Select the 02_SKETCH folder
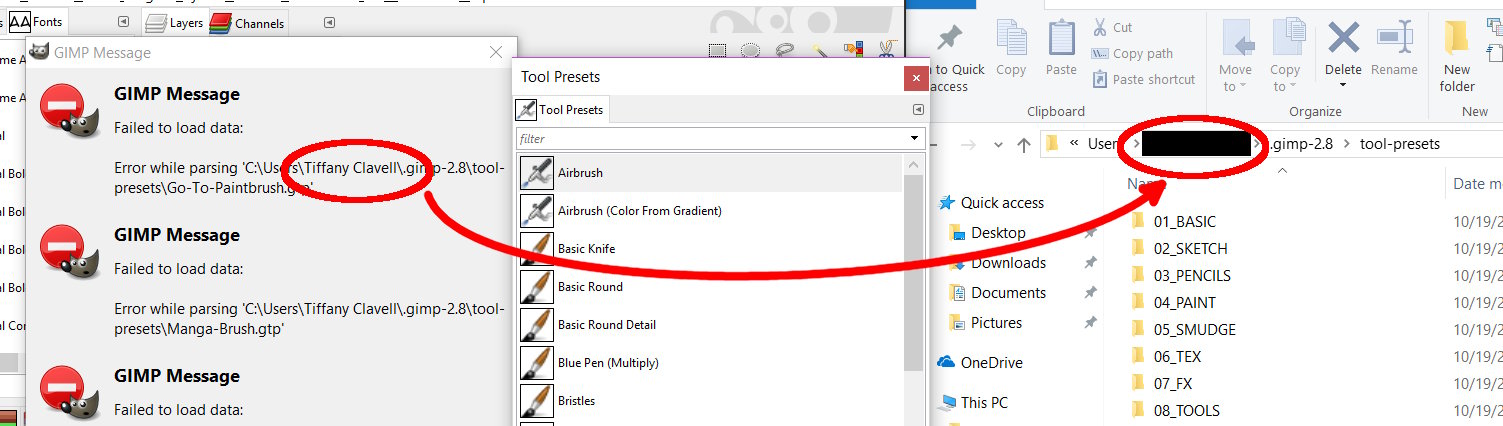This screenshot has height=426, width=1503. pyautogui.click(x=1179, y=248)
